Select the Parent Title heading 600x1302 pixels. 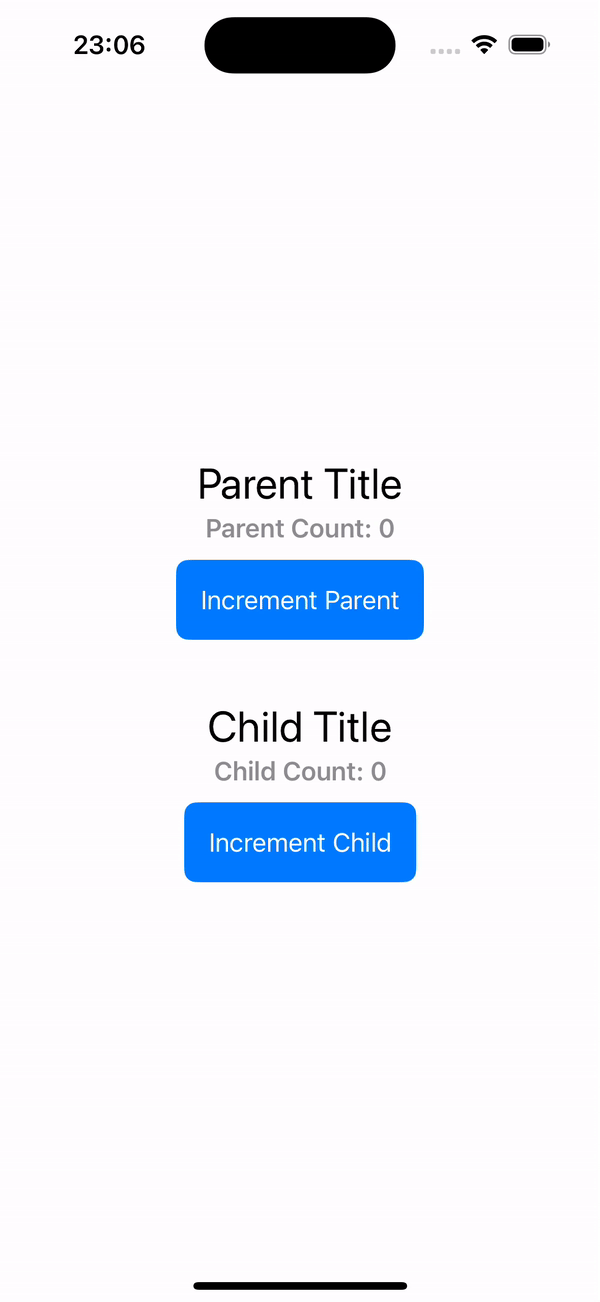point(300,485)
